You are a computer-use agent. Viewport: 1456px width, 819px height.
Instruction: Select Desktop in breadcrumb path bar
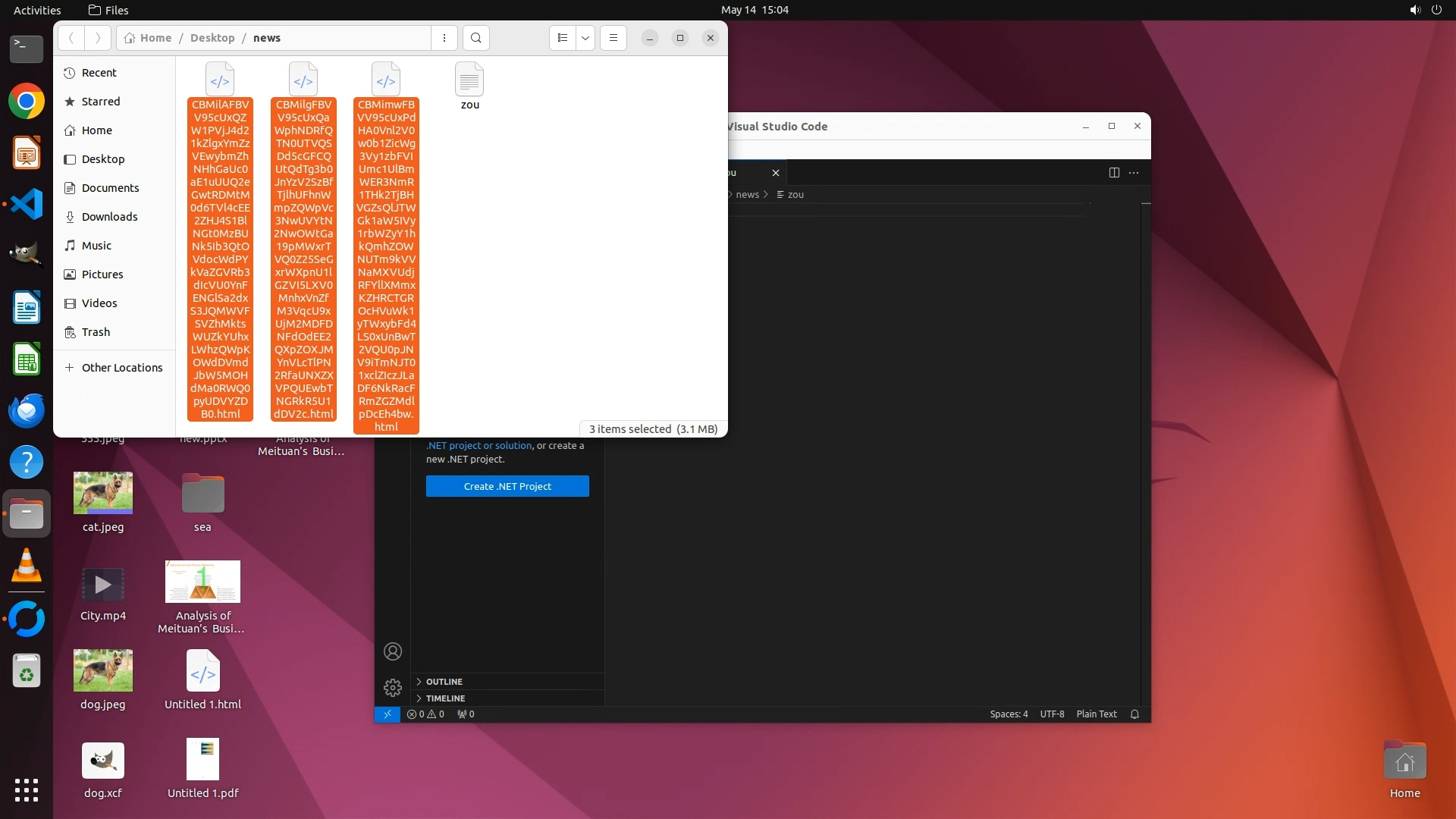212,38
